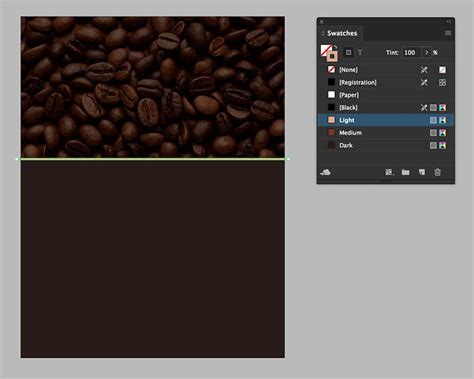Click process color icon on Light row

[x=433, y=120]
